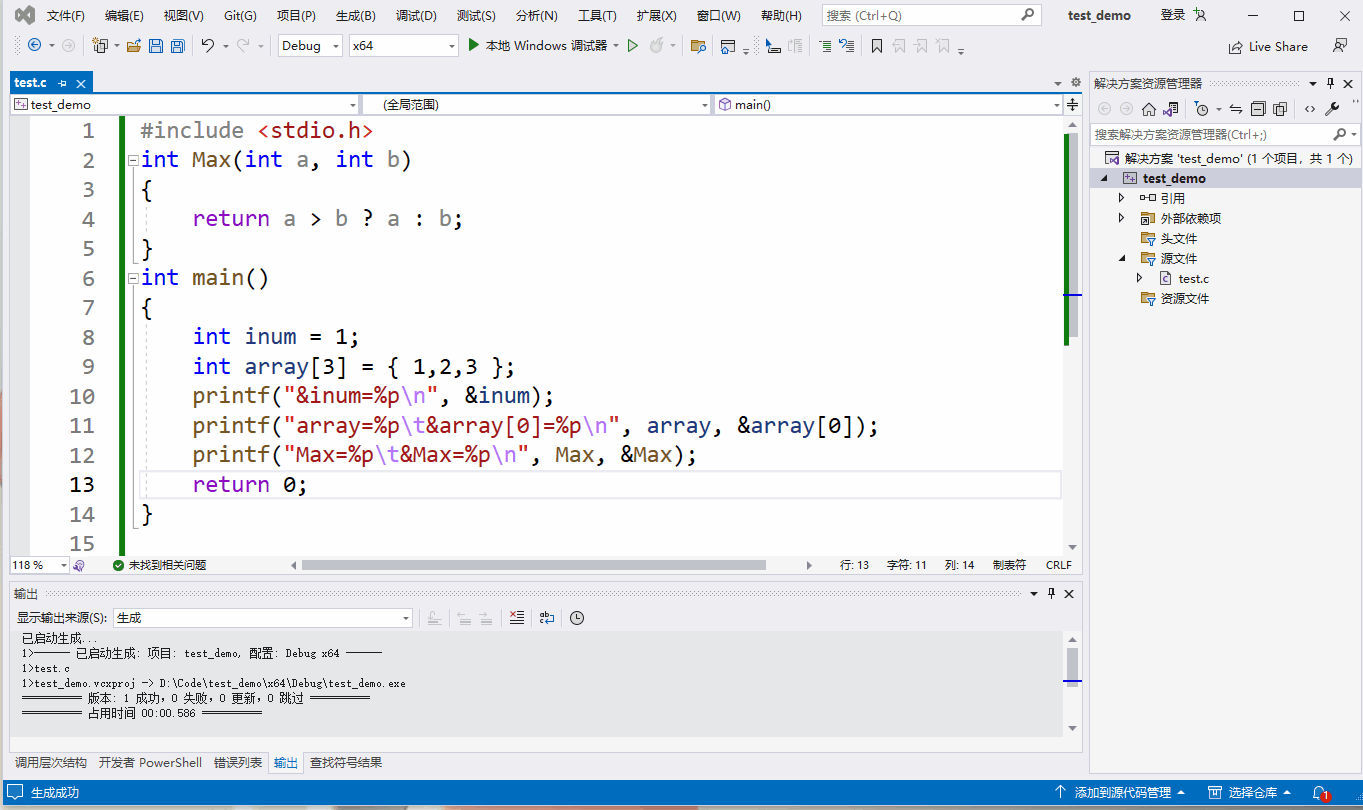Image resolution: width=1363 pixels, height=810 pixels.
Task: Open the 118 % zoom dropdown
Action: [x=40, y=565]
